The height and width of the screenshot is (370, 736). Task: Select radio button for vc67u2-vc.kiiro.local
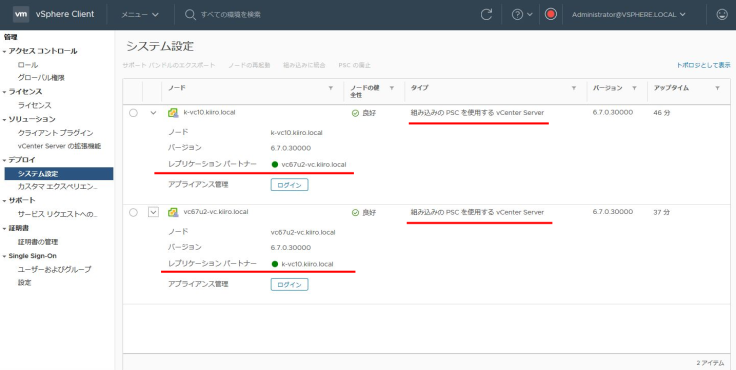click(133, 212)
